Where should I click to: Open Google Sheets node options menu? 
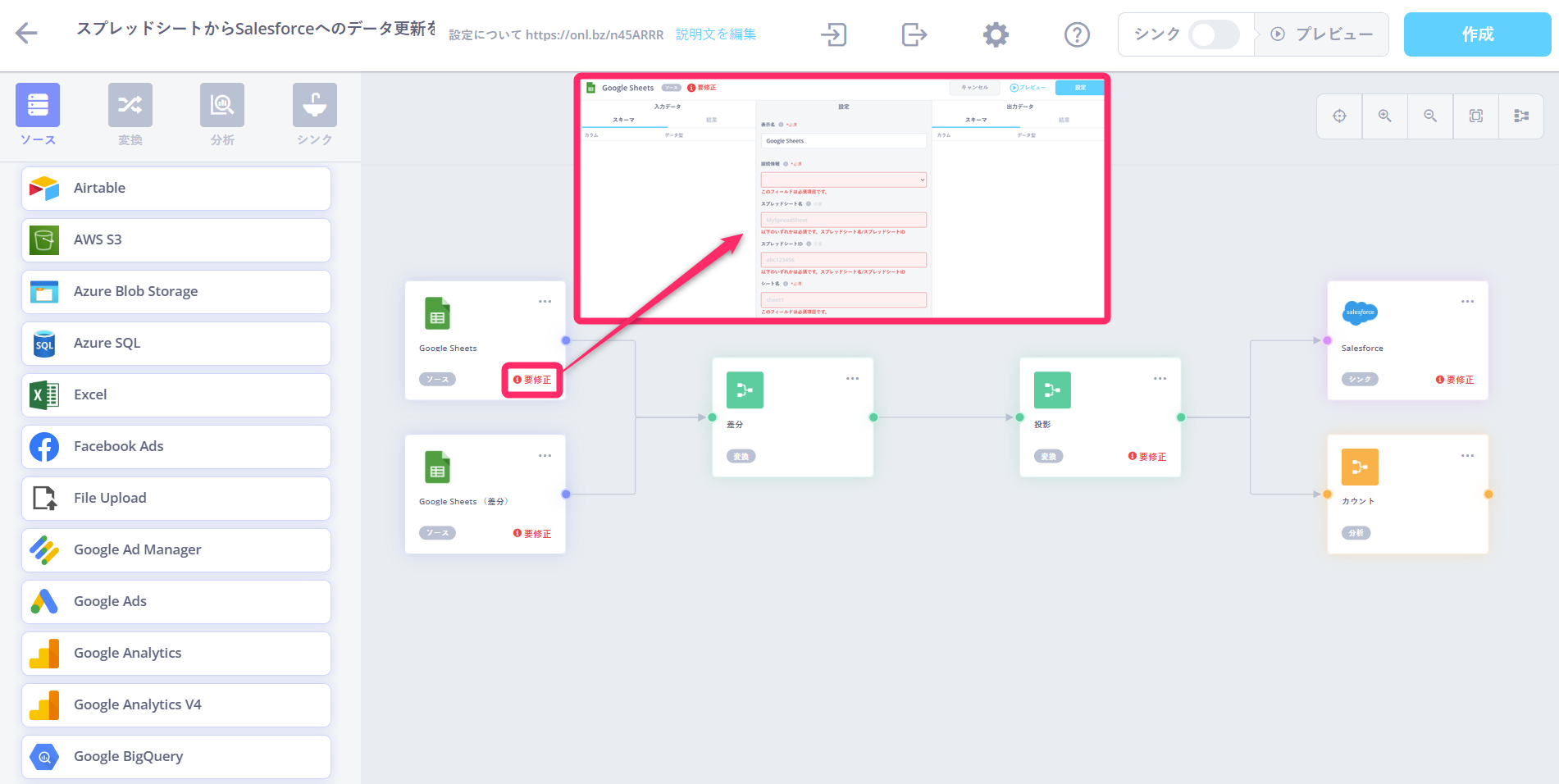pos(545,302)
